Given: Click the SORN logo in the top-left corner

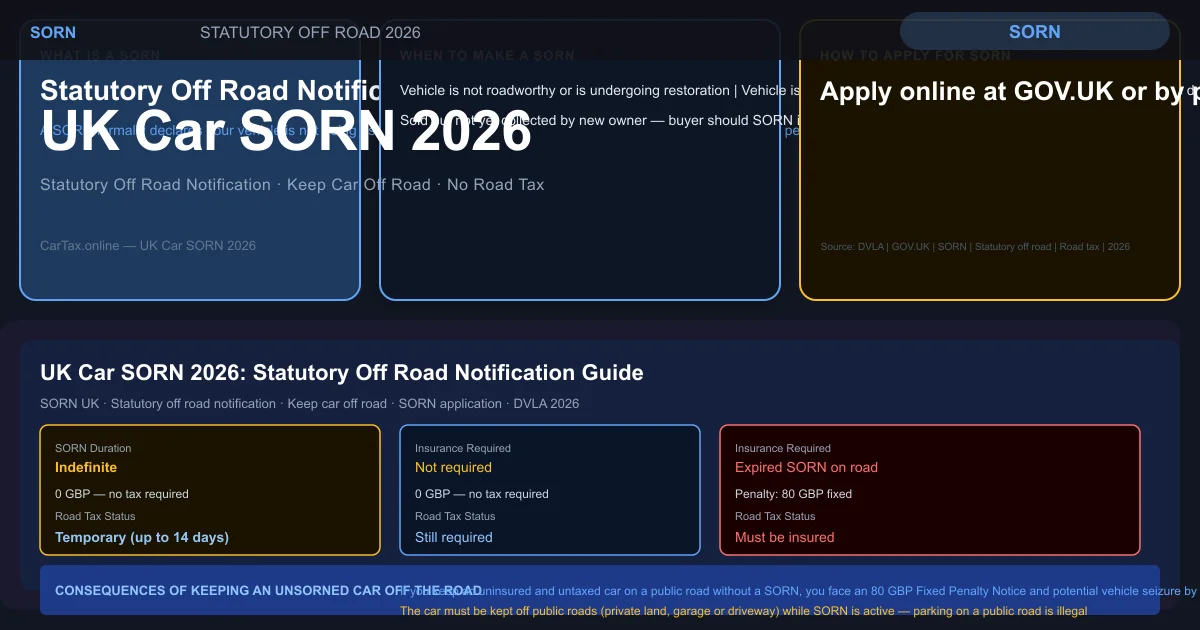Looking at the screenshot, I should [x=53, y=32].
